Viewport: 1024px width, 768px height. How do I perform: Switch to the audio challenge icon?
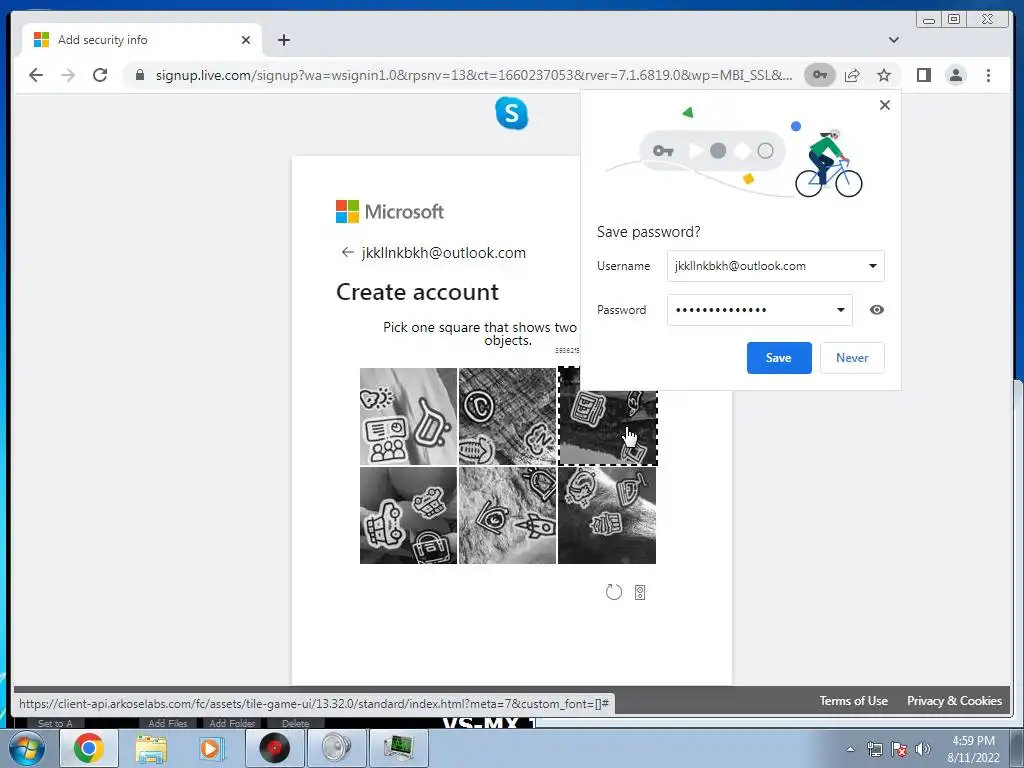click(x=640, y=592)
